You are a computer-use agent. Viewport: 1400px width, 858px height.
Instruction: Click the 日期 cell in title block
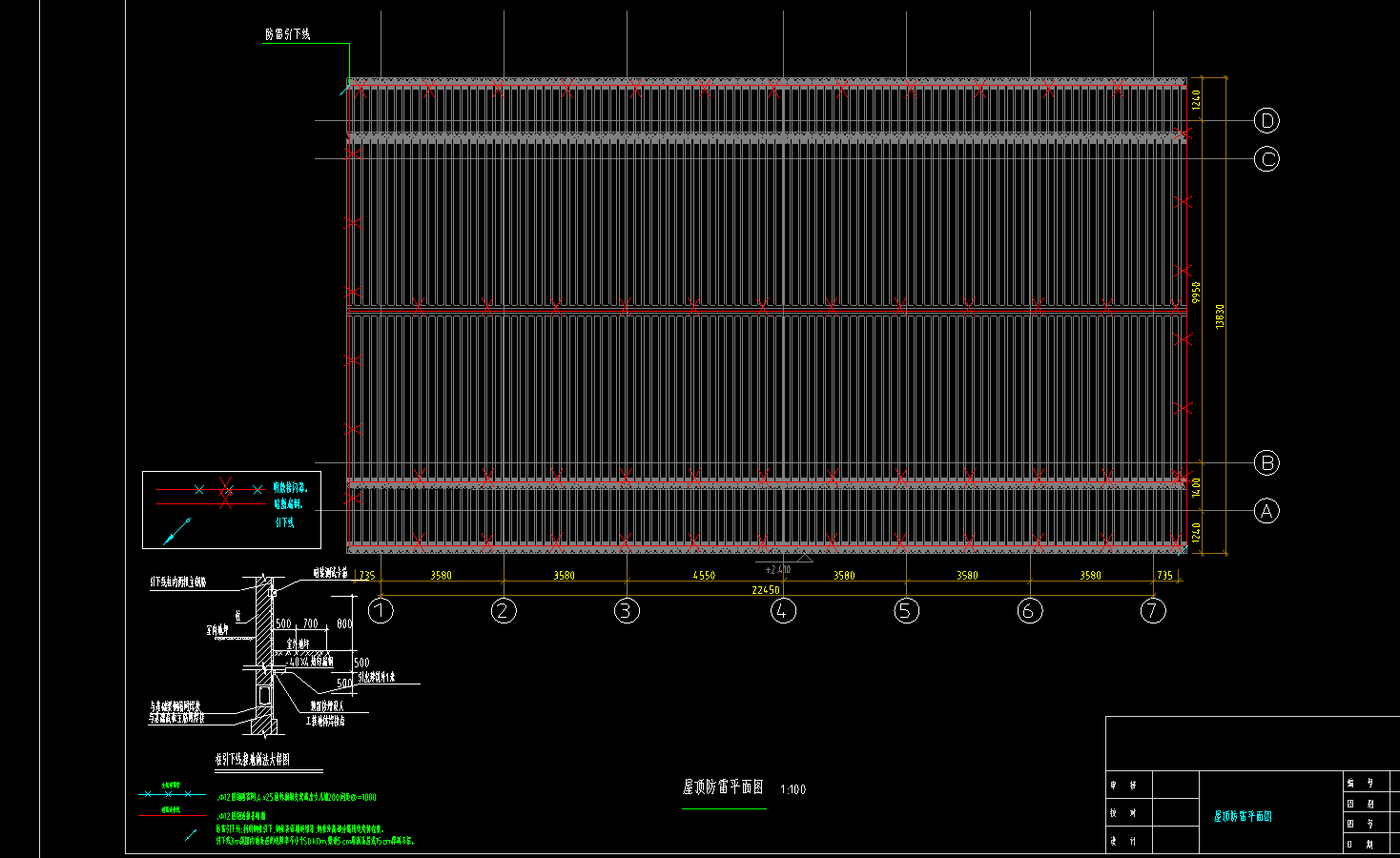(x=1362, y=844)
